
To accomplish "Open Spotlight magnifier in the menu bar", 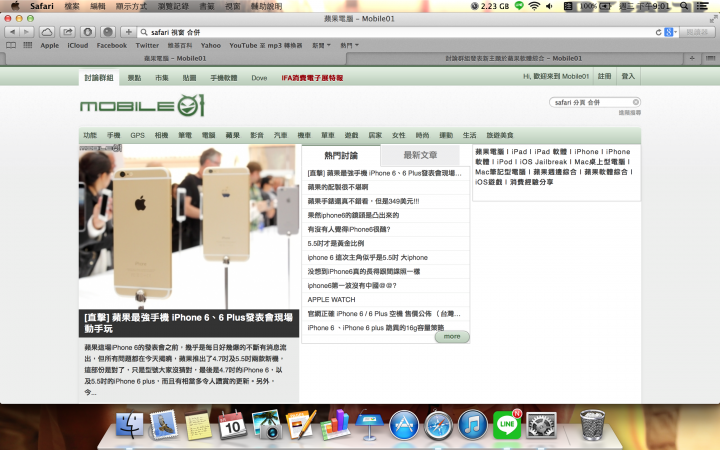I will click(x=684, y=6).
